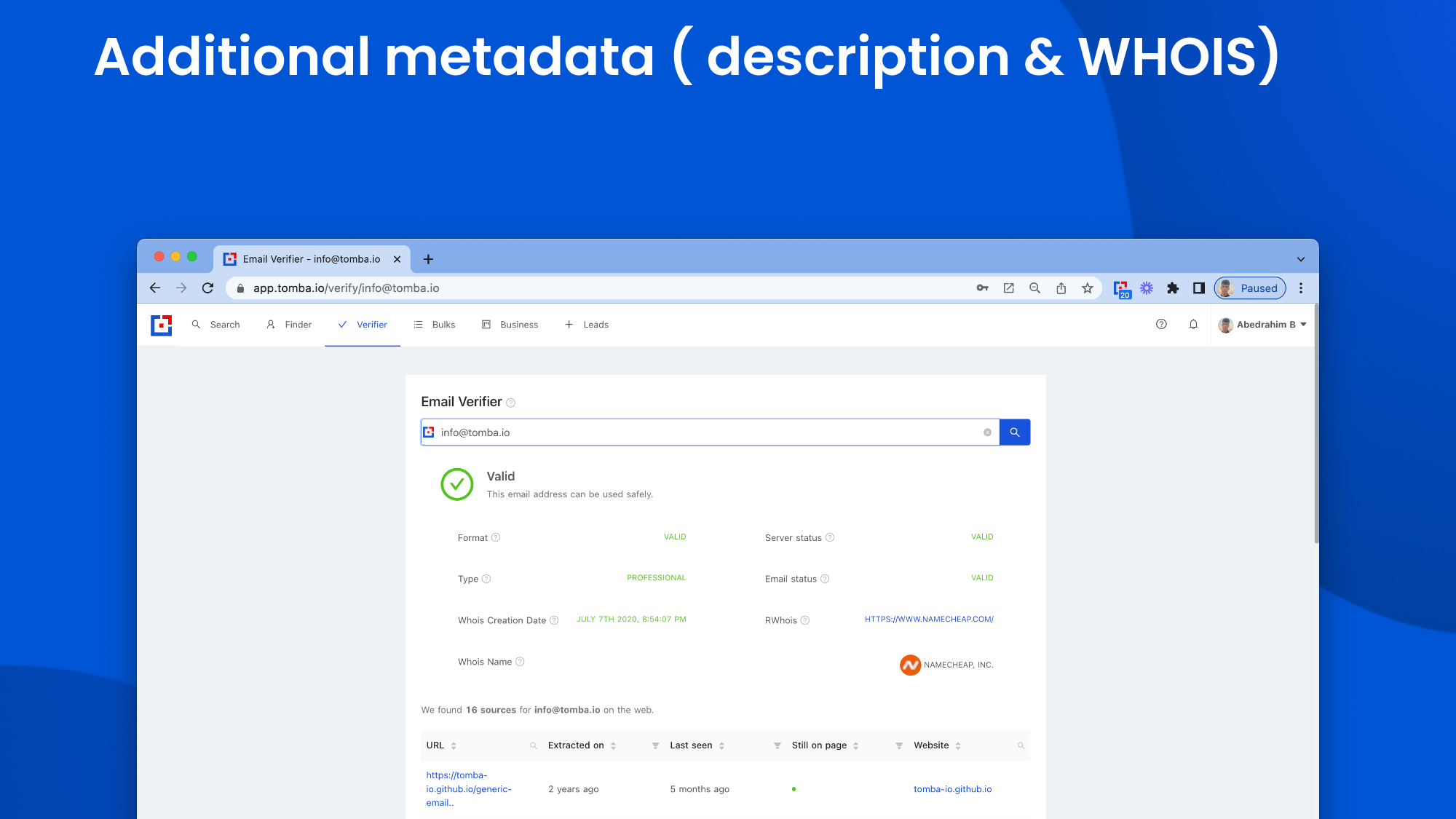
Task: Sort by the Website column
Action: [x=958, y=745]
